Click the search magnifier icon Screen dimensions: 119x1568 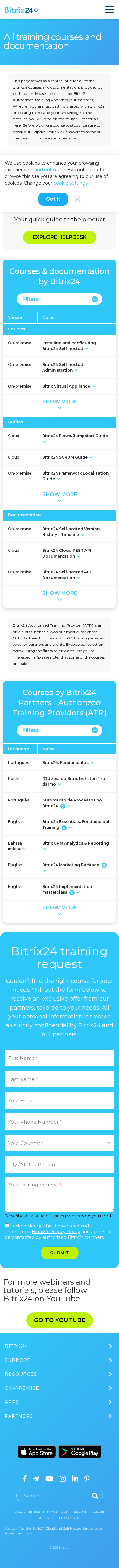(x=95, y=1496)
